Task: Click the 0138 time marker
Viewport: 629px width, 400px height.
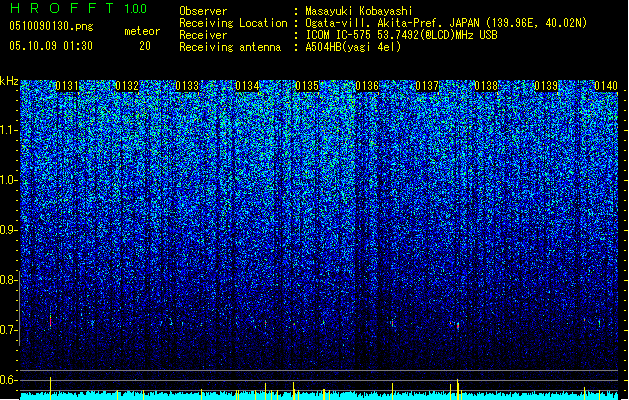Action: (486, 86)
